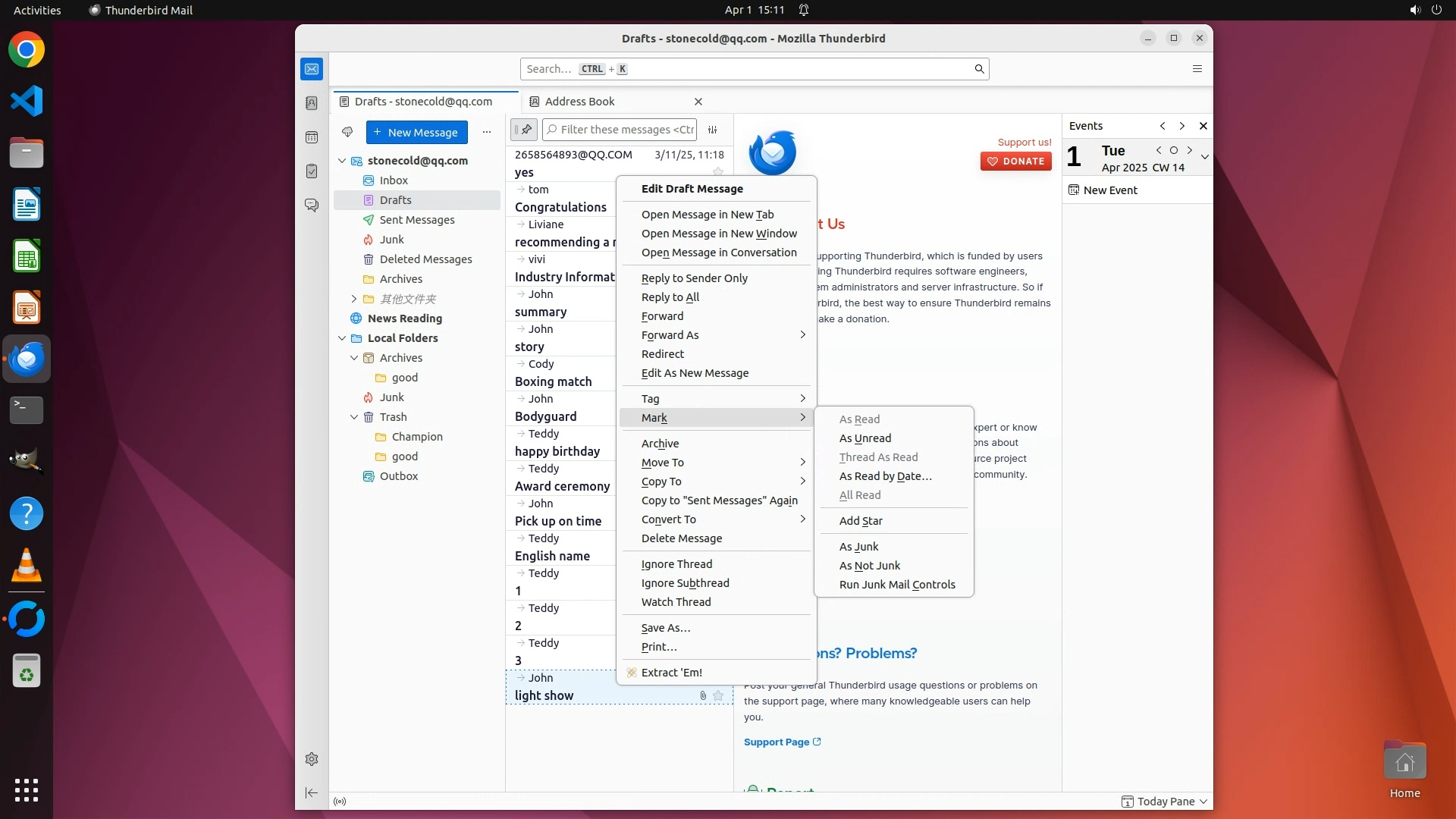Viewport: 1456px width, 819px height.
Task: Open the Tasks space icon
Action: tap(312, 171)
